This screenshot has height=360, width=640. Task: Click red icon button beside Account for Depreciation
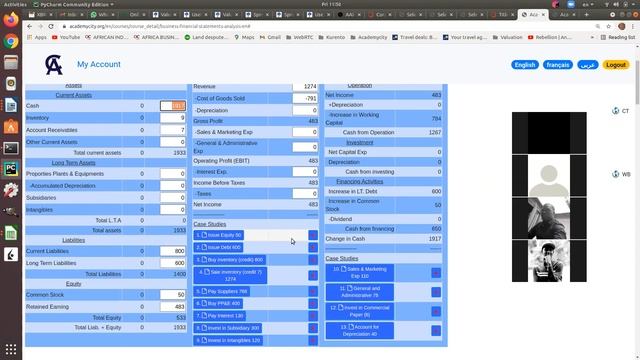(436, 331)
